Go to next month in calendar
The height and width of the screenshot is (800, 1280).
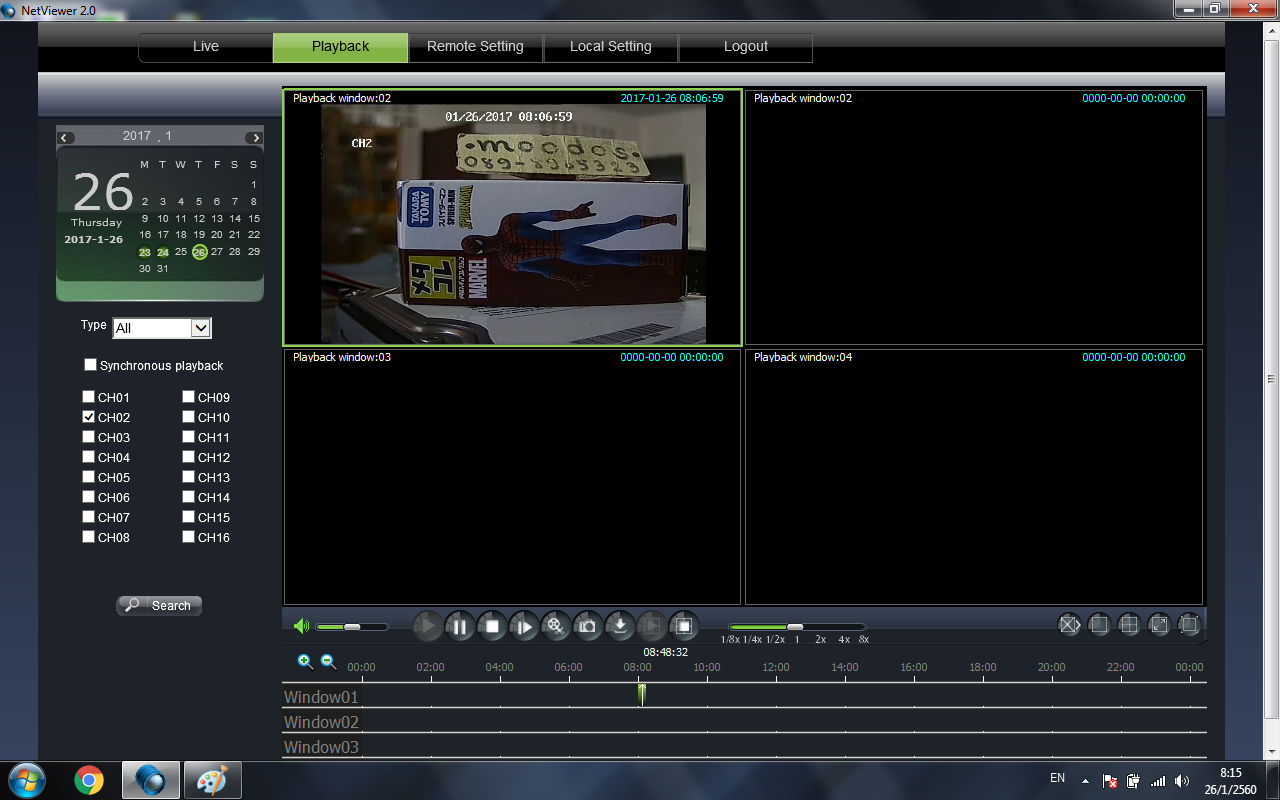pyautogui.click(x=254, y=137)
